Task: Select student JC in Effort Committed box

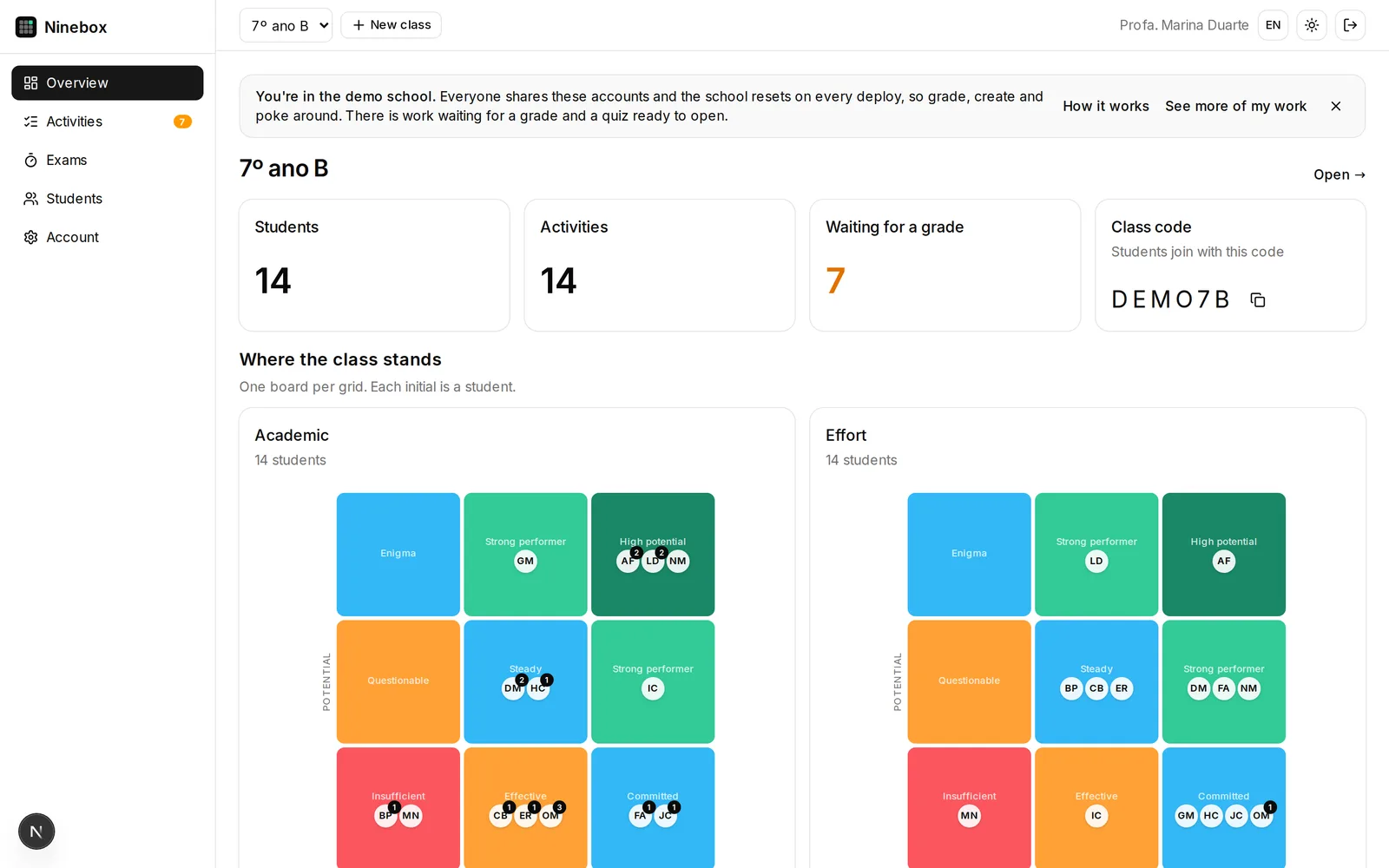Action: [1236, 816]
